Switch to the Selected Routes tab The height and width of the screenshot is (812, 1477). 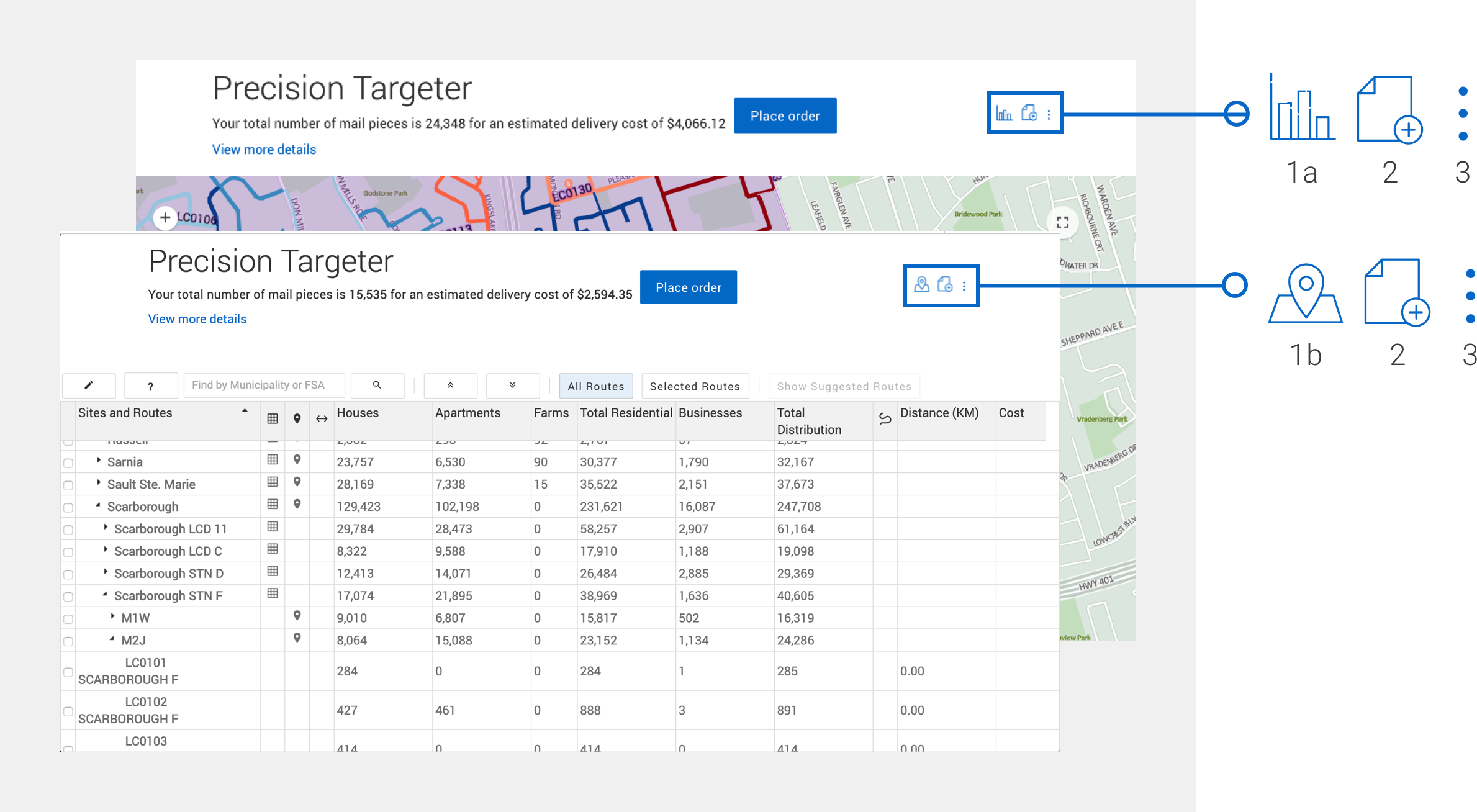[x=695, y=386]
